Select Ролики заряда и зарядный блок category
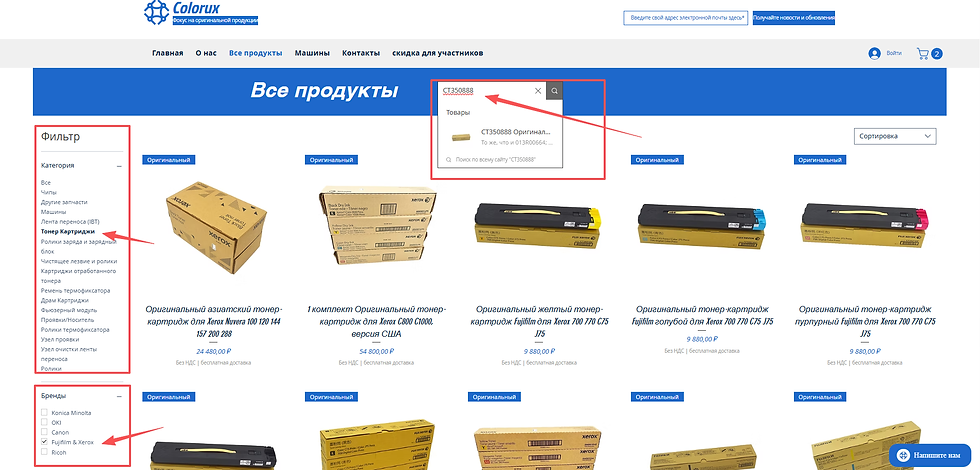The height and width of the screenshot is (470, 980). coord(78,246)
